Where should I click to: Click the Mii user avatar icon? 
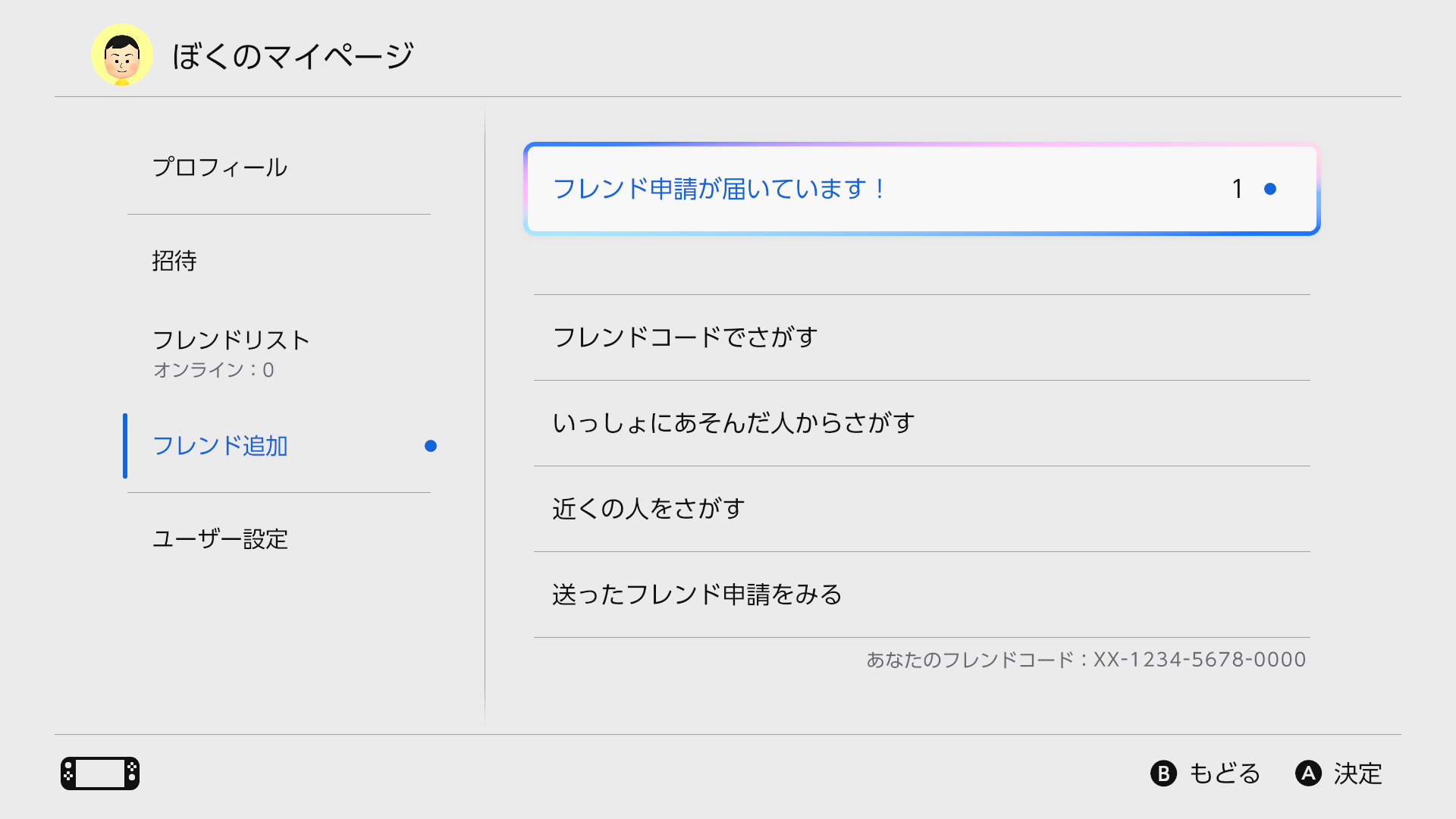click(122, 55)
